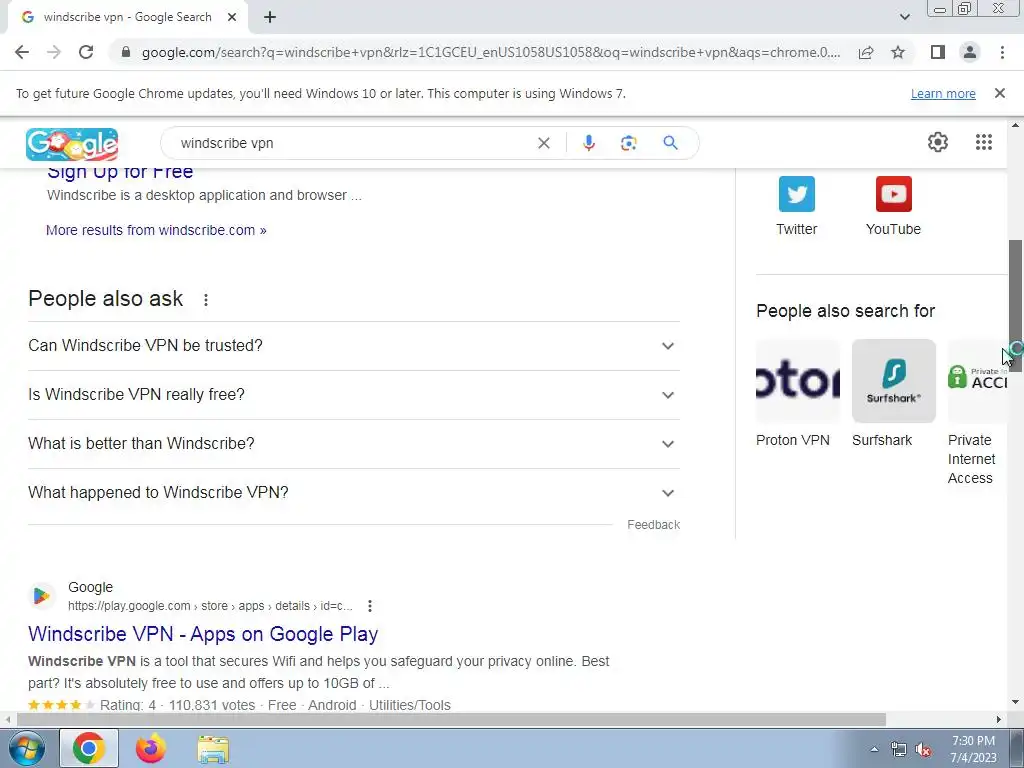Open Windows Explorer from taskbar
This screenshot has width=1024, height=768.
pos(214,748)
